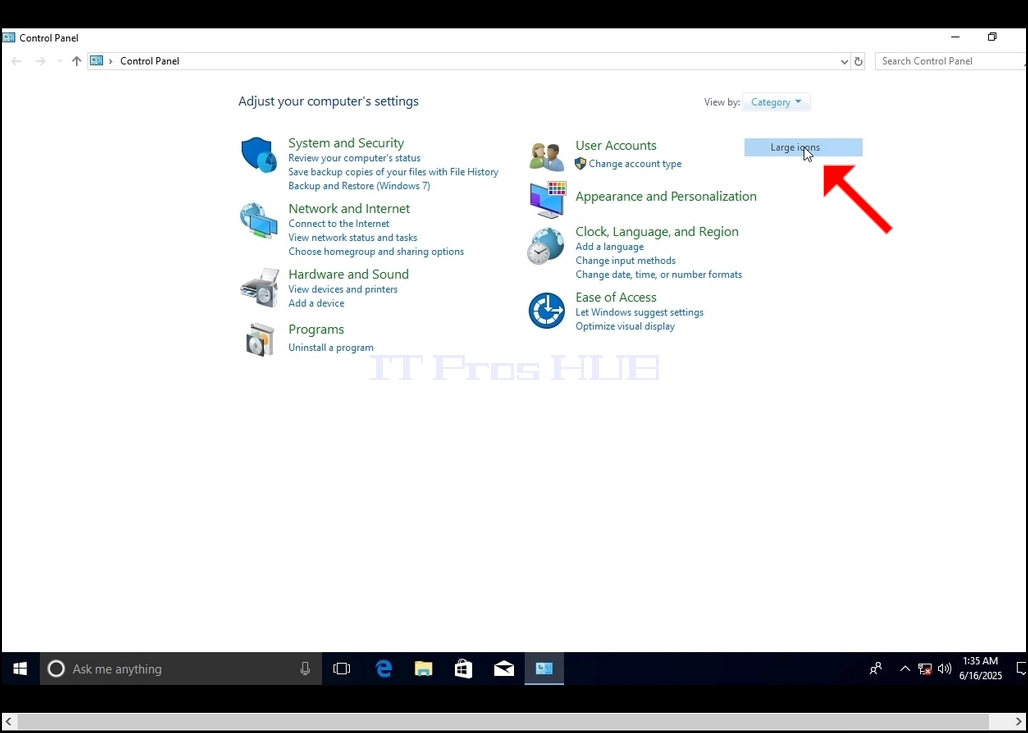Click Change input methods
This screenshot has width=1028, height=733.
coord(625,260)
